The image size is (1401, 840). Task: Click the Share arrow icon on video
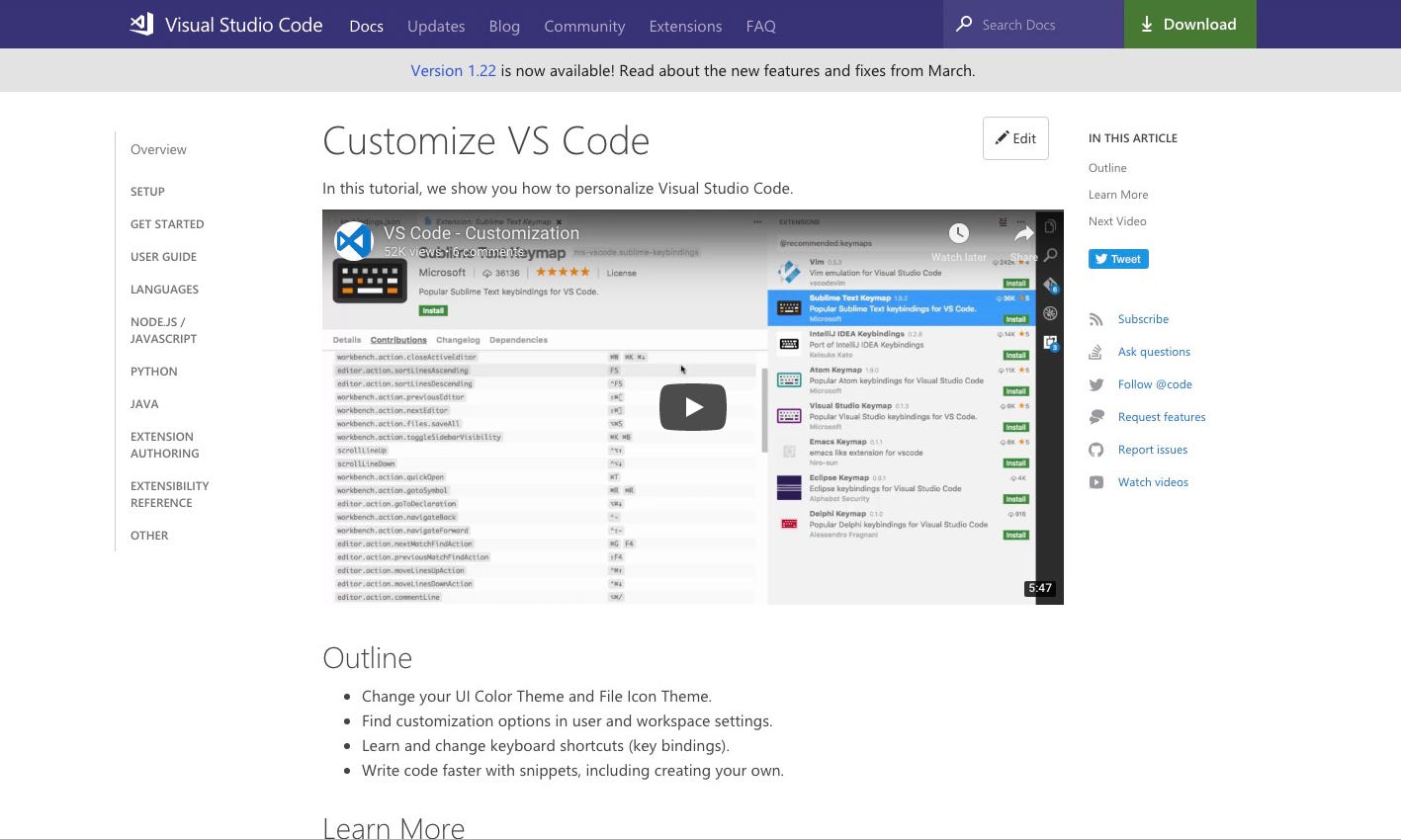coord(1023,233)
